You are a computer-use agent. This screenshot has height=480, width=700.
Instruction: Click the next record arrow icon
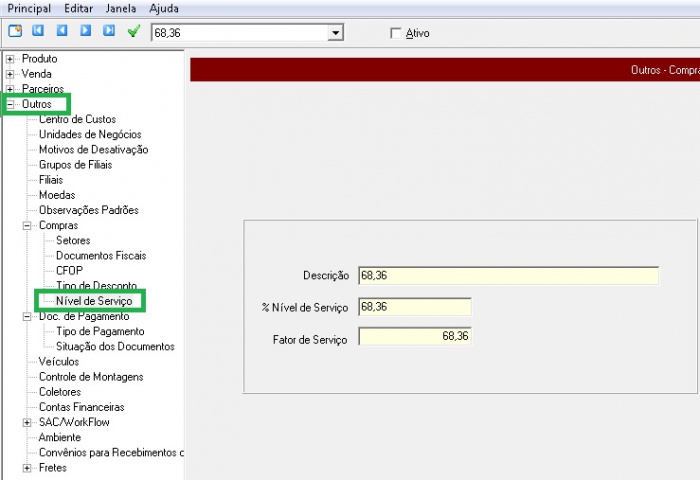point(85,31)
